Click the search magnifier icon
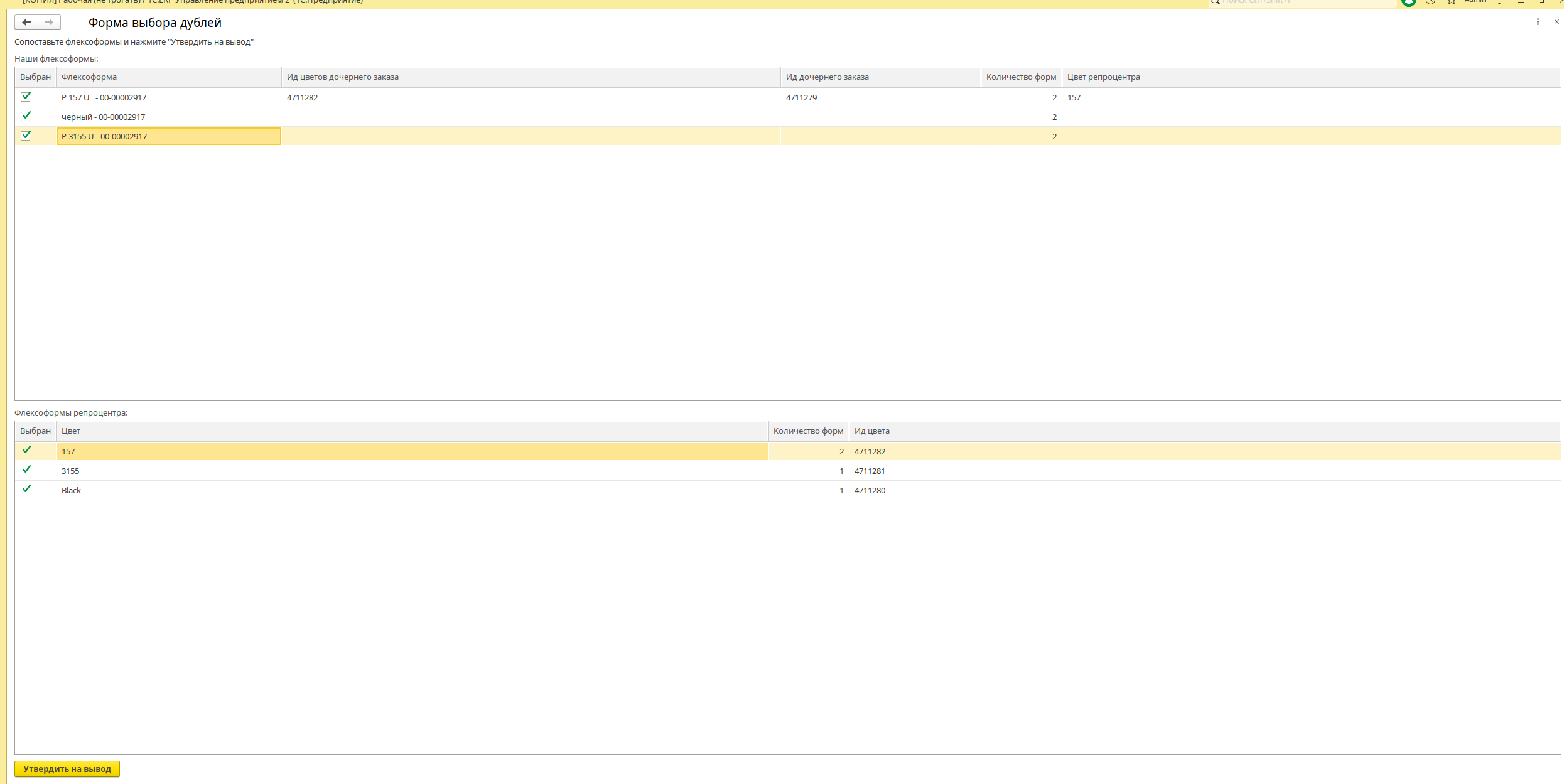Screen dimensions: 1564x784 [1216, 2]
